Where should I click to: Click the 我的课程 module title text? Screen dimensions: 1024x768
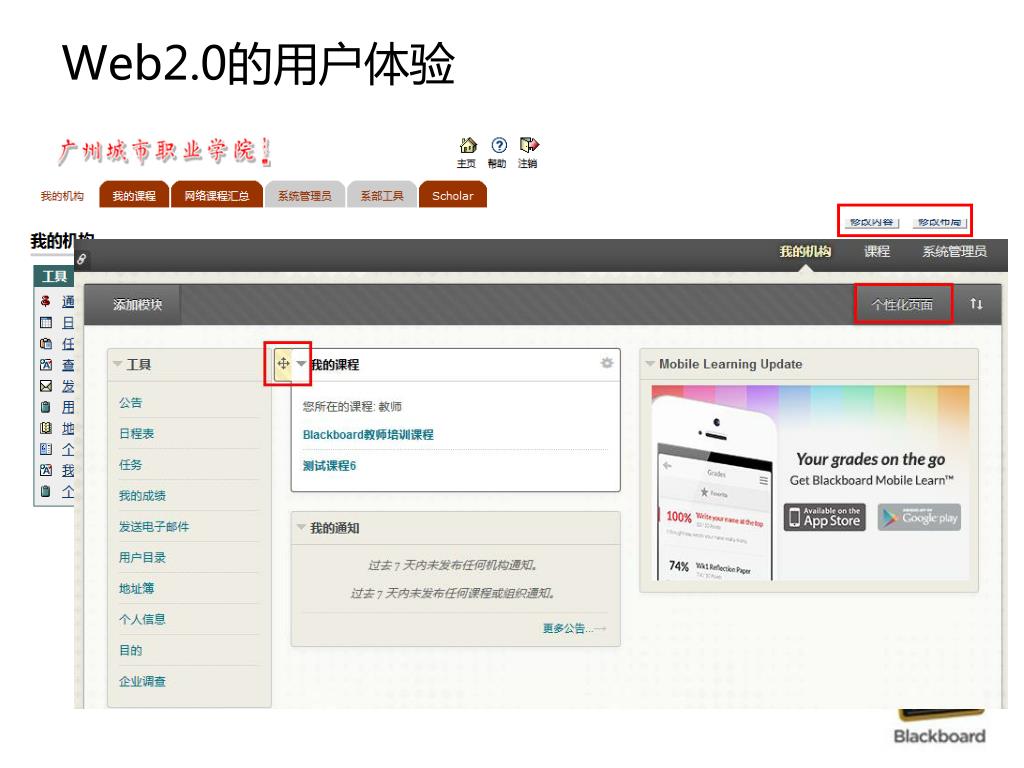tap(334, 364)
